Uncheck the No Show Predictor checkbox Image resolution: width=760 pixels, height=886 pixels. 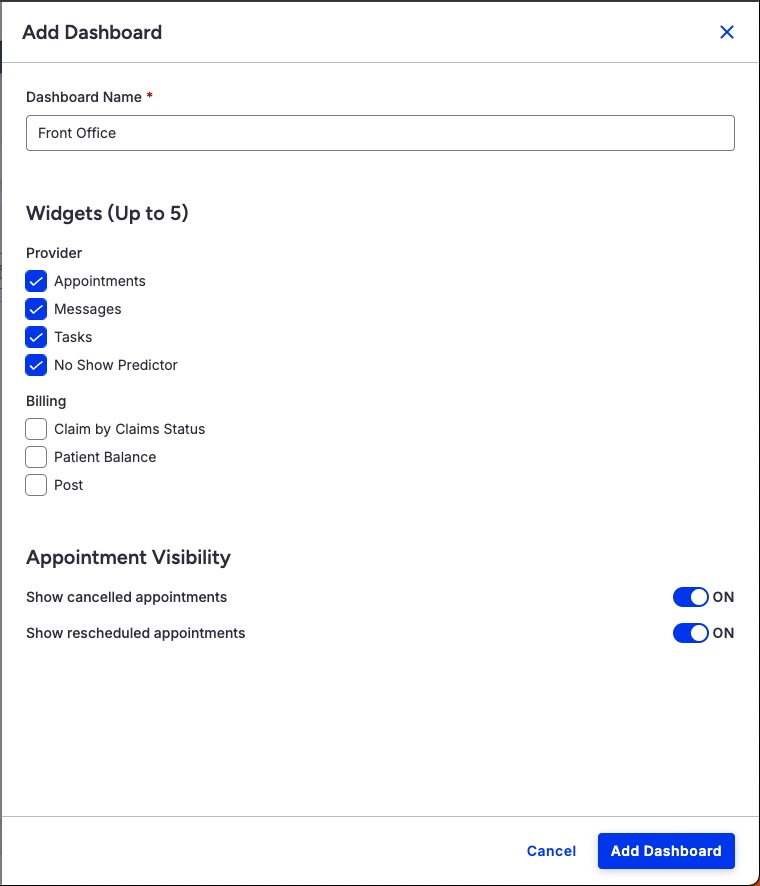(36, 365)
